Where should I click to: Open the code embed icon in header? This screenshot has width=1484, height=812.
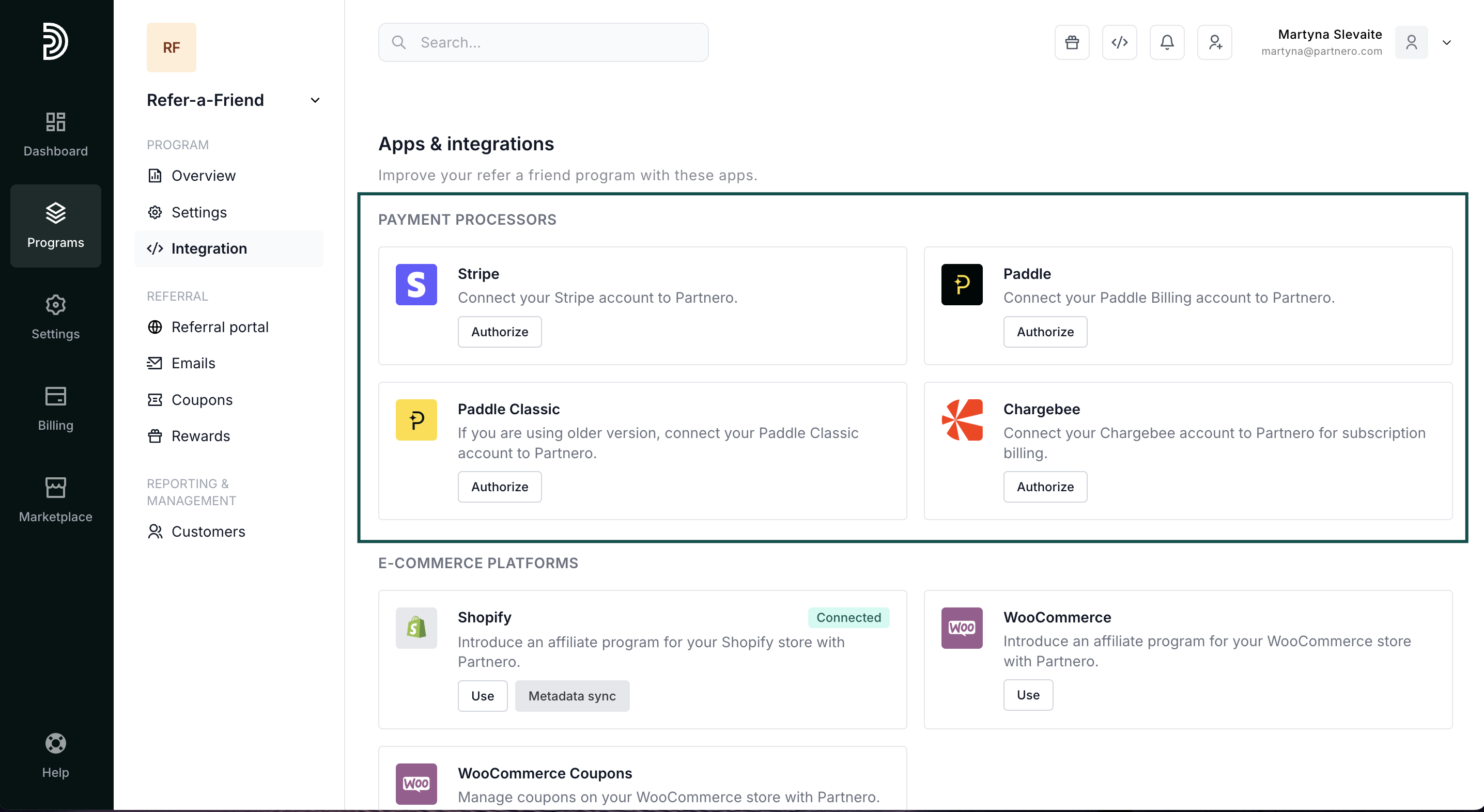[x=1119, y=43]
